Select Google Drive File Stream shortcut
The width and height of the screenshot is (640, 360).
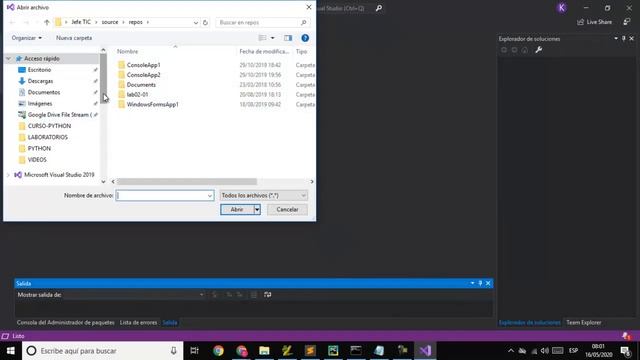click(x=60, y=115)
